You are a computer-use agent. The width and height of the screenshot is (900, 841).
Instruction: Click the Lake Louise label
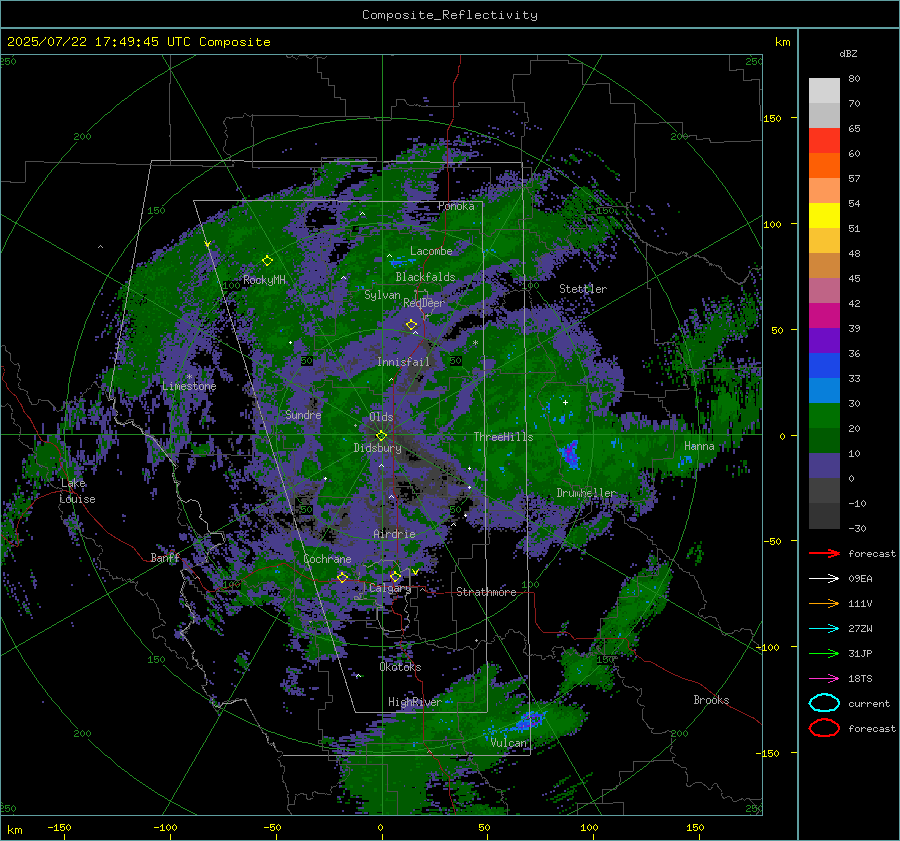77,491
